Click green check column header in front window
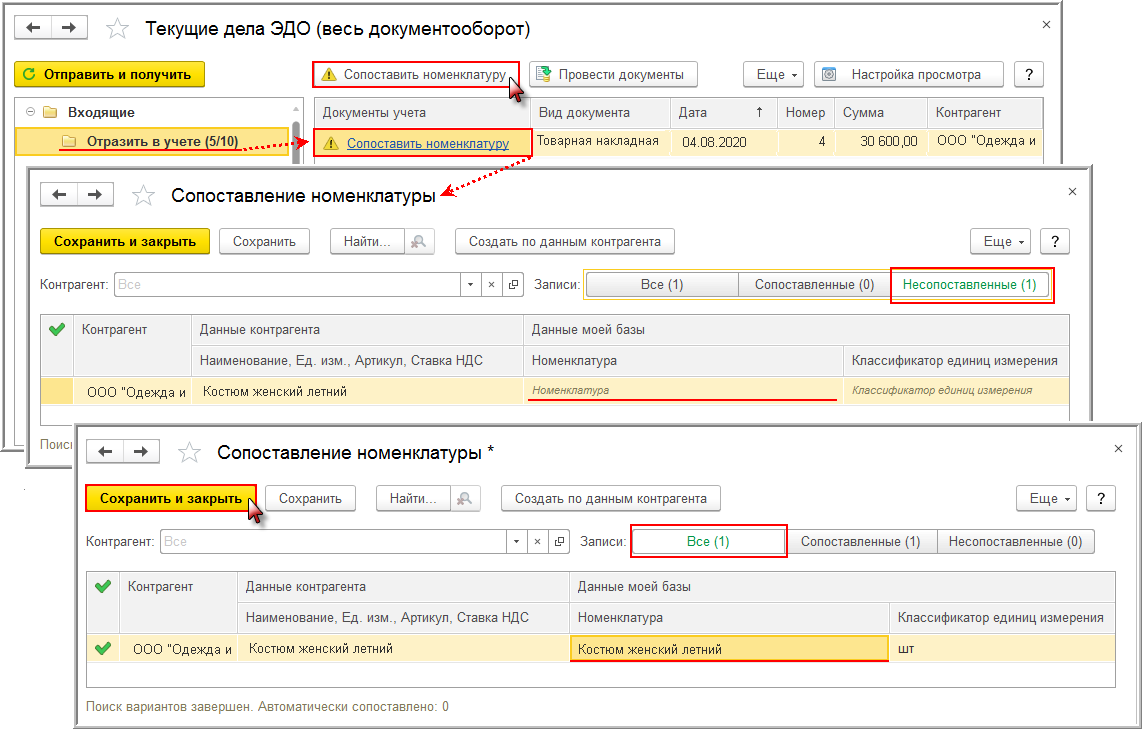Image resolution: width=1142 pixels, height=730 pixels. [103, 586]
